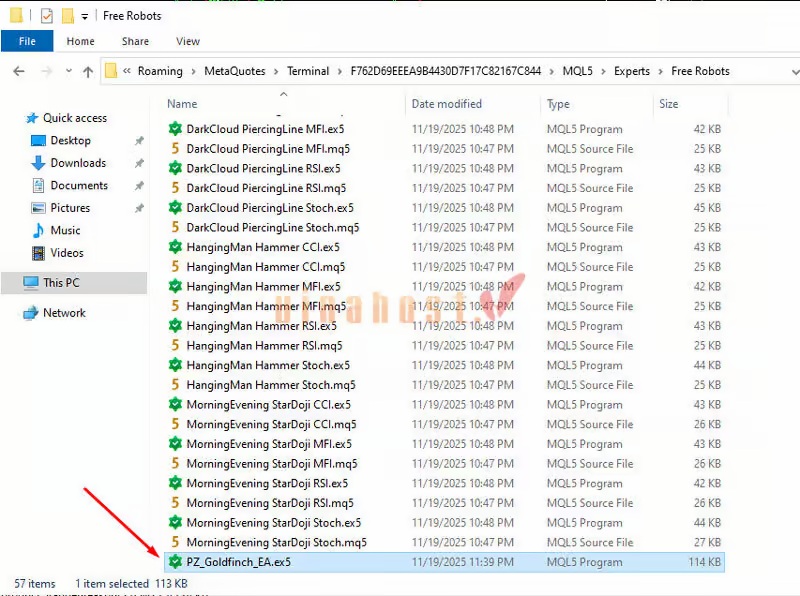This screenshot has height=596, width=800.
Task: Click icon of MorningEvening StarDoji CCI.ex5
Action: coord(175,405)
